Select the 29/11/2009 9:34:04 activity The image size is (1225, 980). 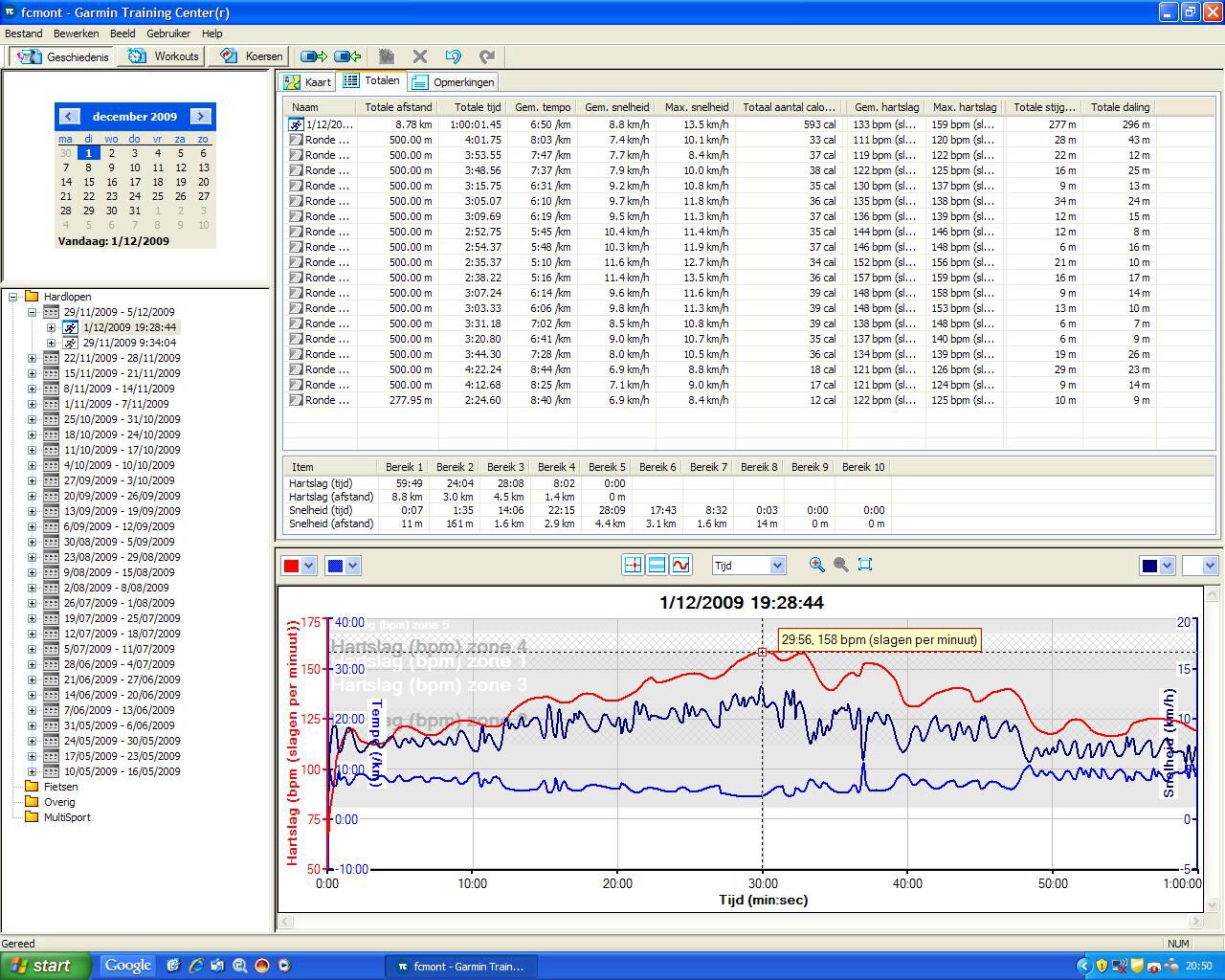[x=129, y=343]
